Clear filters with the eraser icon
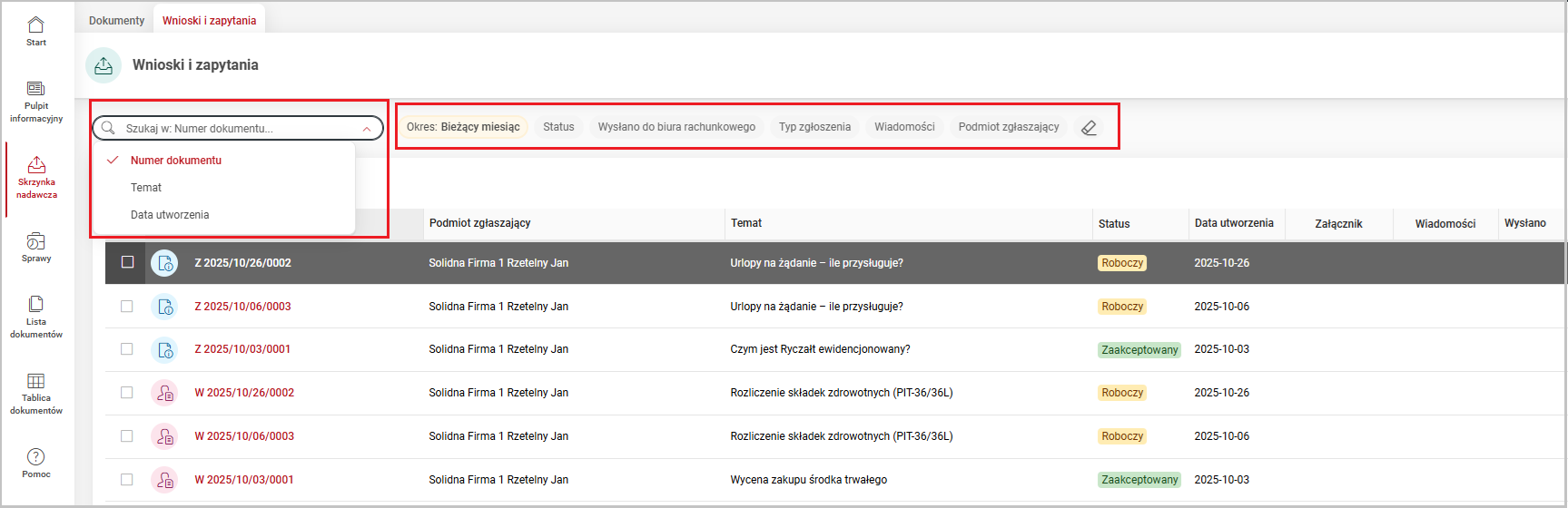The width and height of the screenshot is (1568, 508). [1089, 128]
